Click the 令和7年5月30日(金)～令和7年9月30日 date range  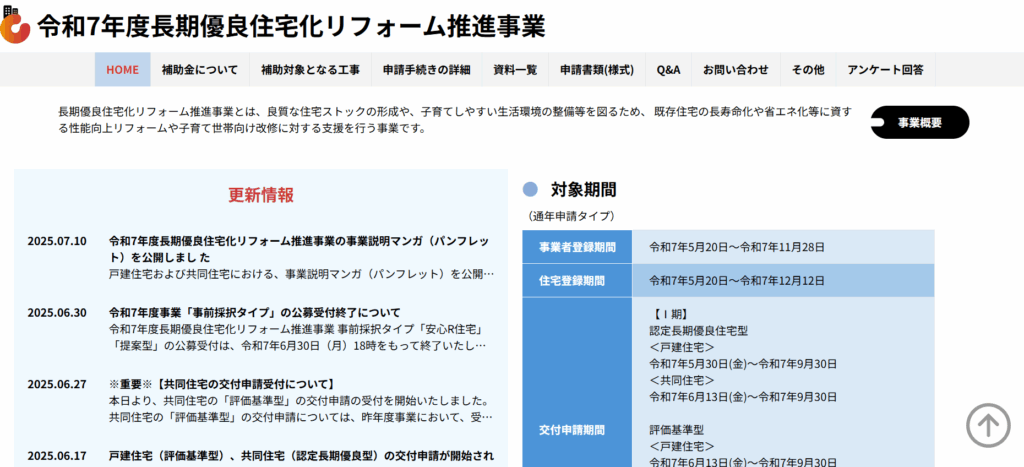pos(743,364)
